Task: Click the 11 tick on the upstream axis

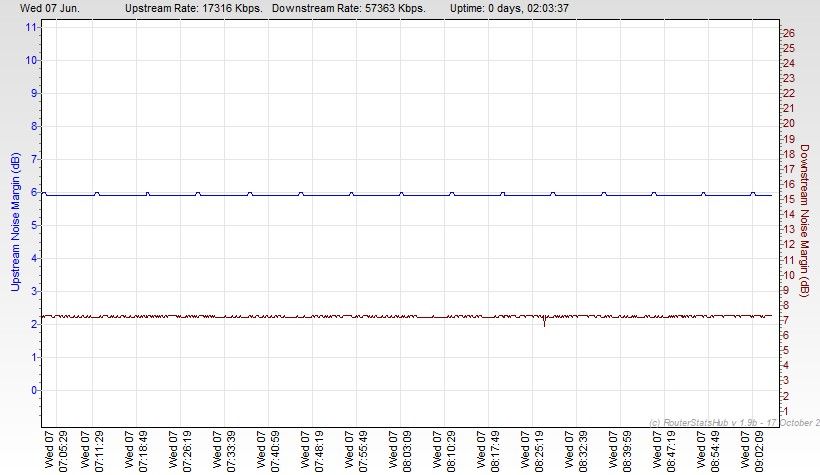Action: tap(32, 27)
